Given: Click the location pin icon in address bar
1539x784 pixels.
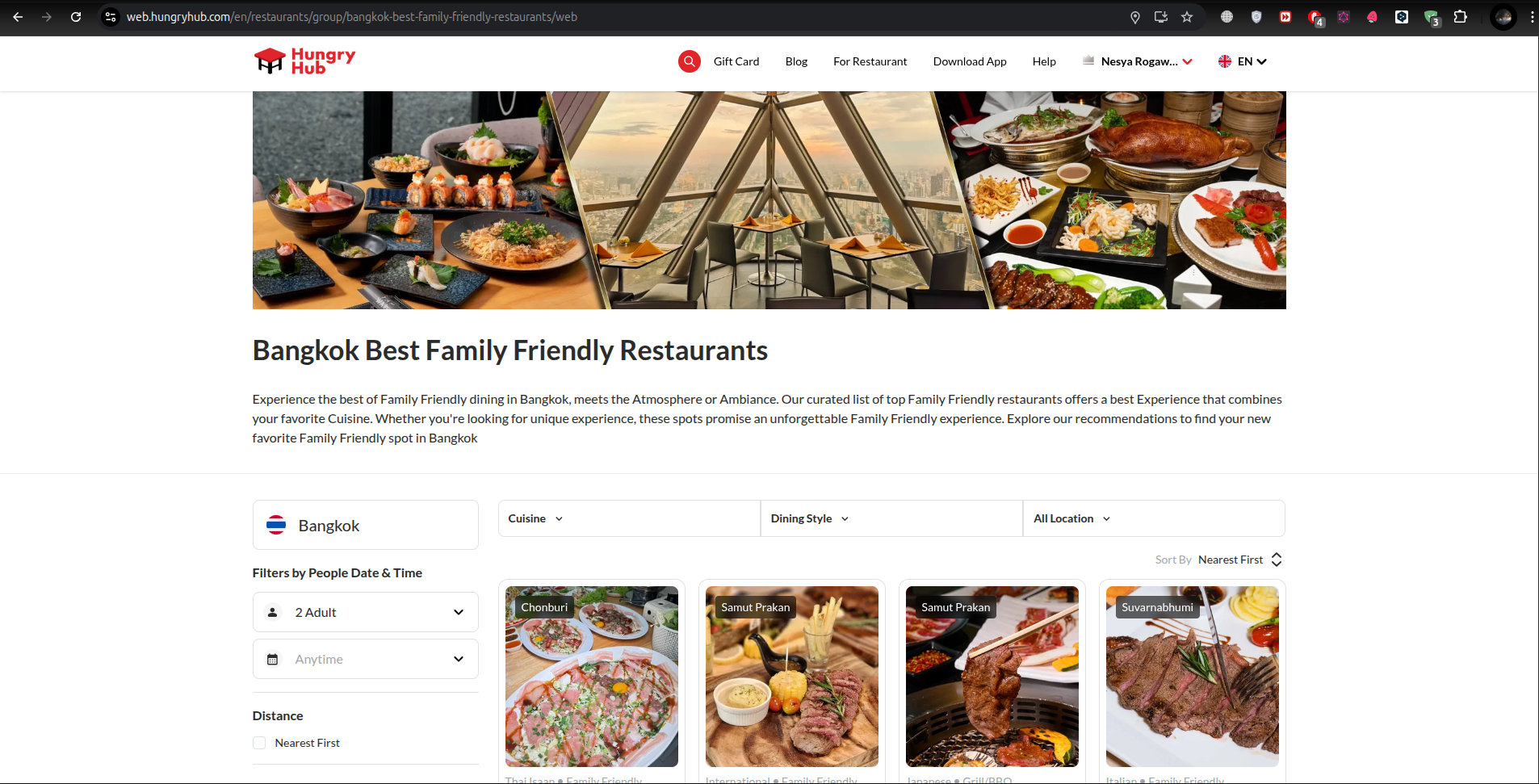Looking at the screenshot, I should point(1135,17).
